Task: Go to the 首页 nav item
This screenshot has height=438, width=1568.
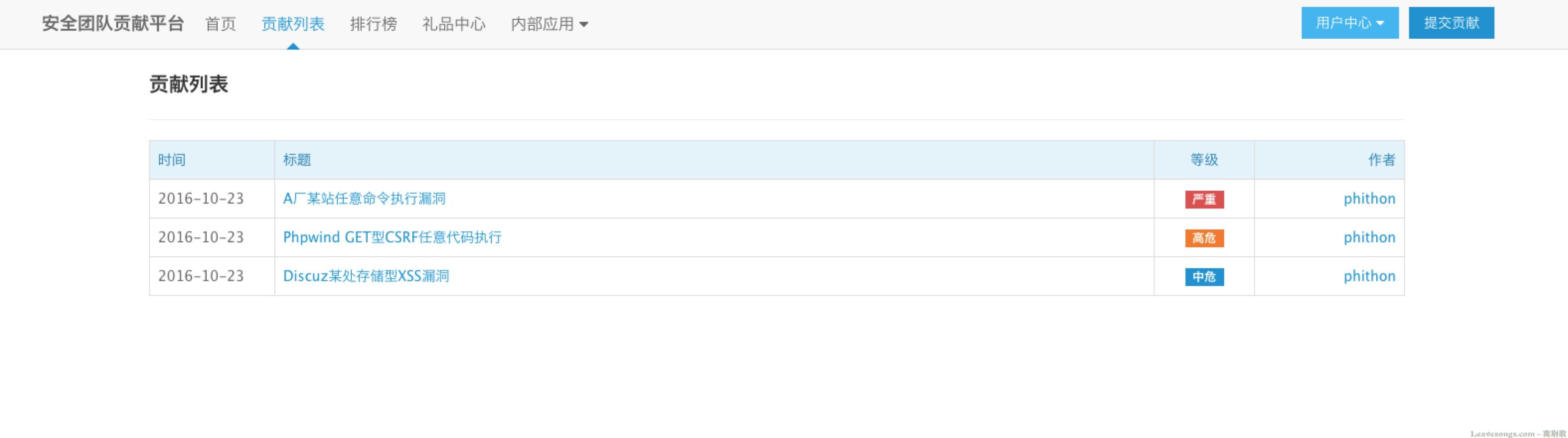Action: [221, 24]
